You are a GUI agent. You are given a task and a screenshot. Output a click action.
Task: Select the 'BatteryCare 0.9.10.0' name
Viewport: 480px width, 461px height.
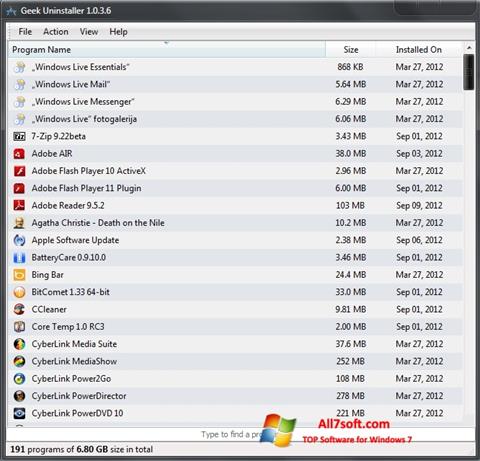tap(69, 258)
